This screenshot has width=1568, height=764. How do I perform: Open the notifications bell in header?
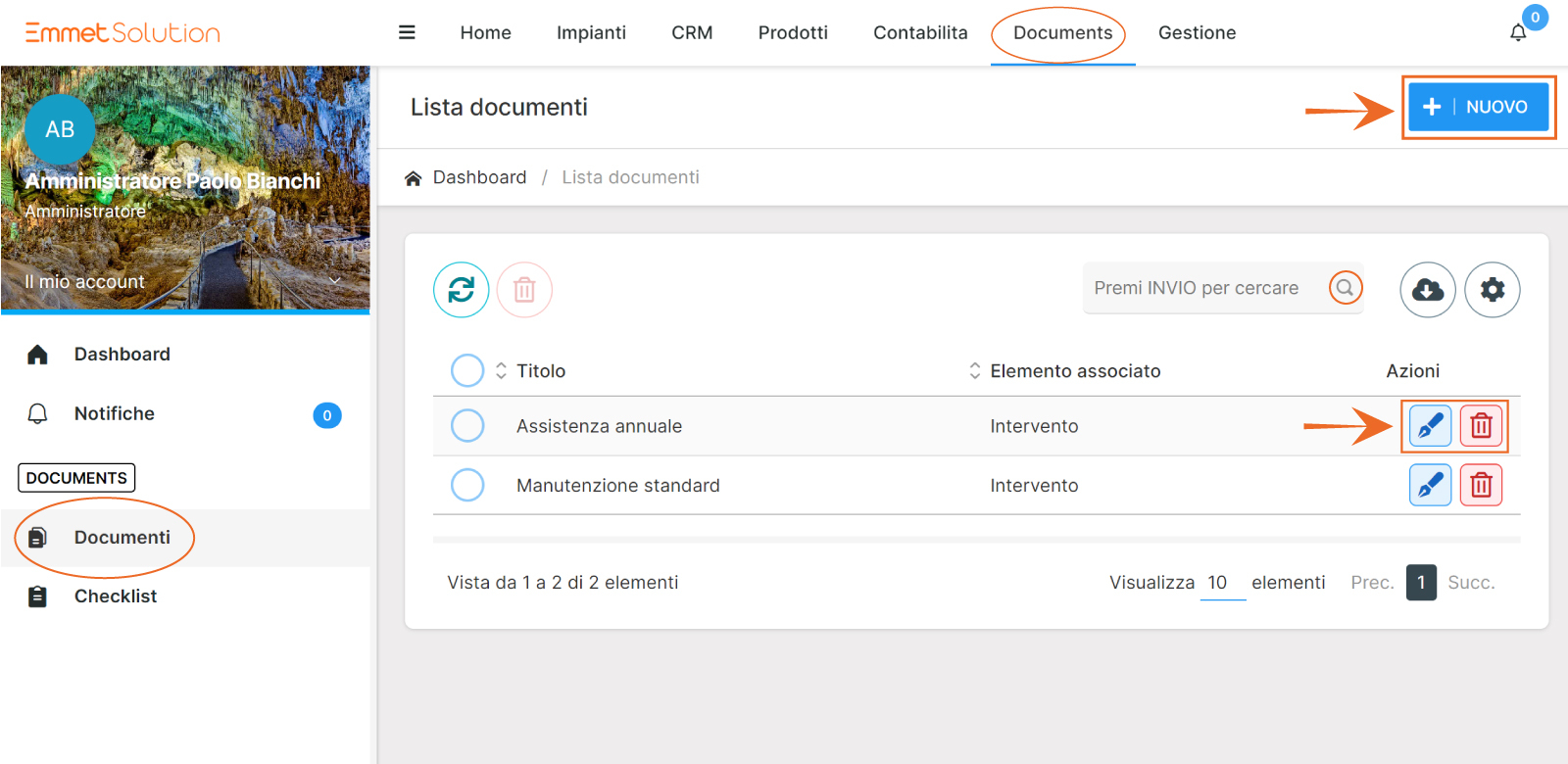pos(1518,33)
